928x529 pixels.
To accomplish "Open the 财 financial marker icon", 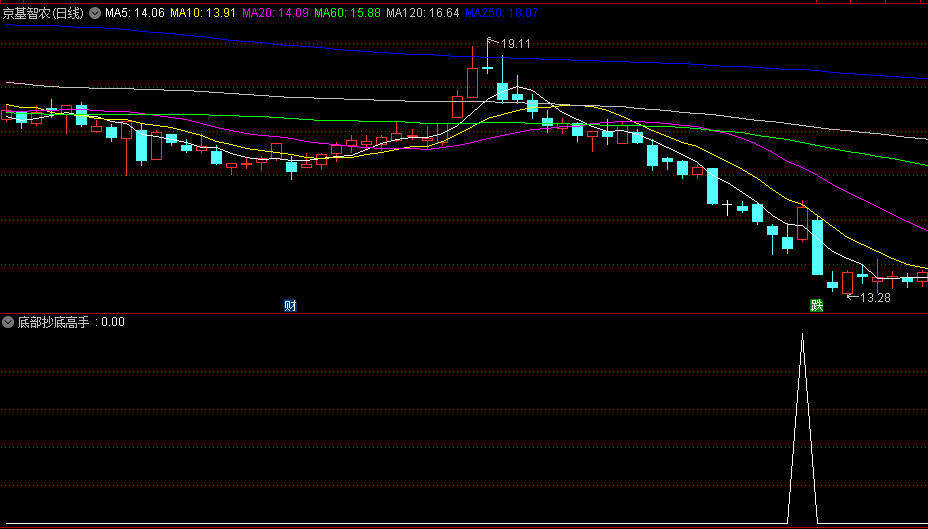I will click(290, 305).
